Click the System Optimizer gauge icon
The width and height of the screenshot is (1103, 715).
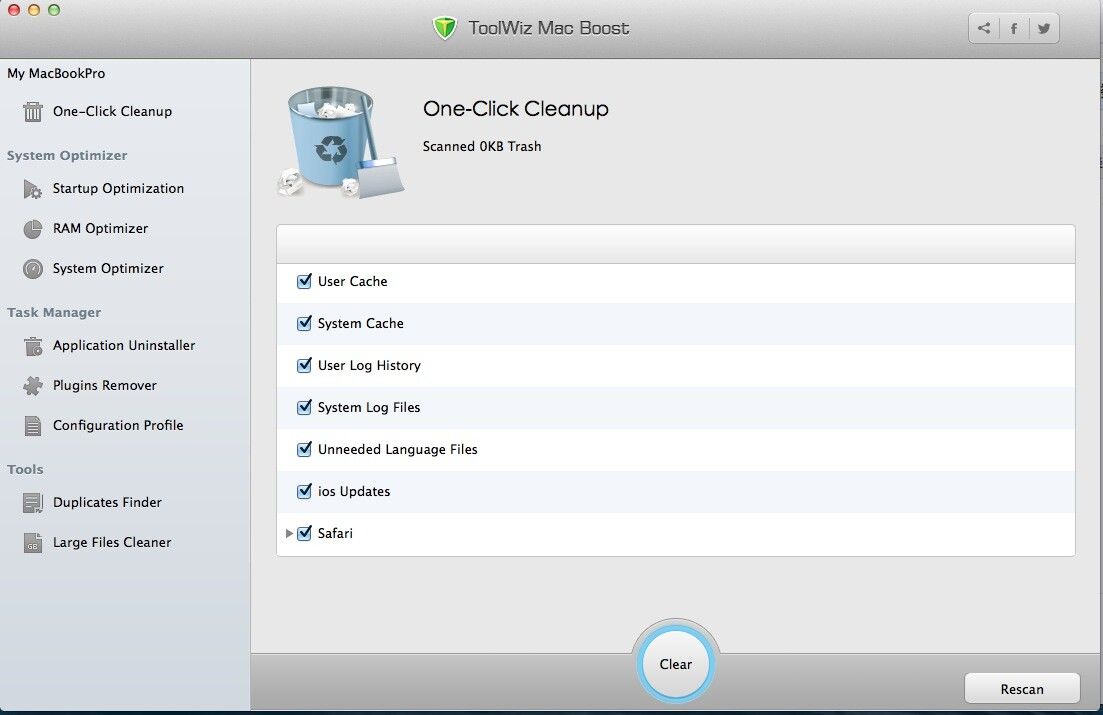pyautogui.click(x=32, y=269)
